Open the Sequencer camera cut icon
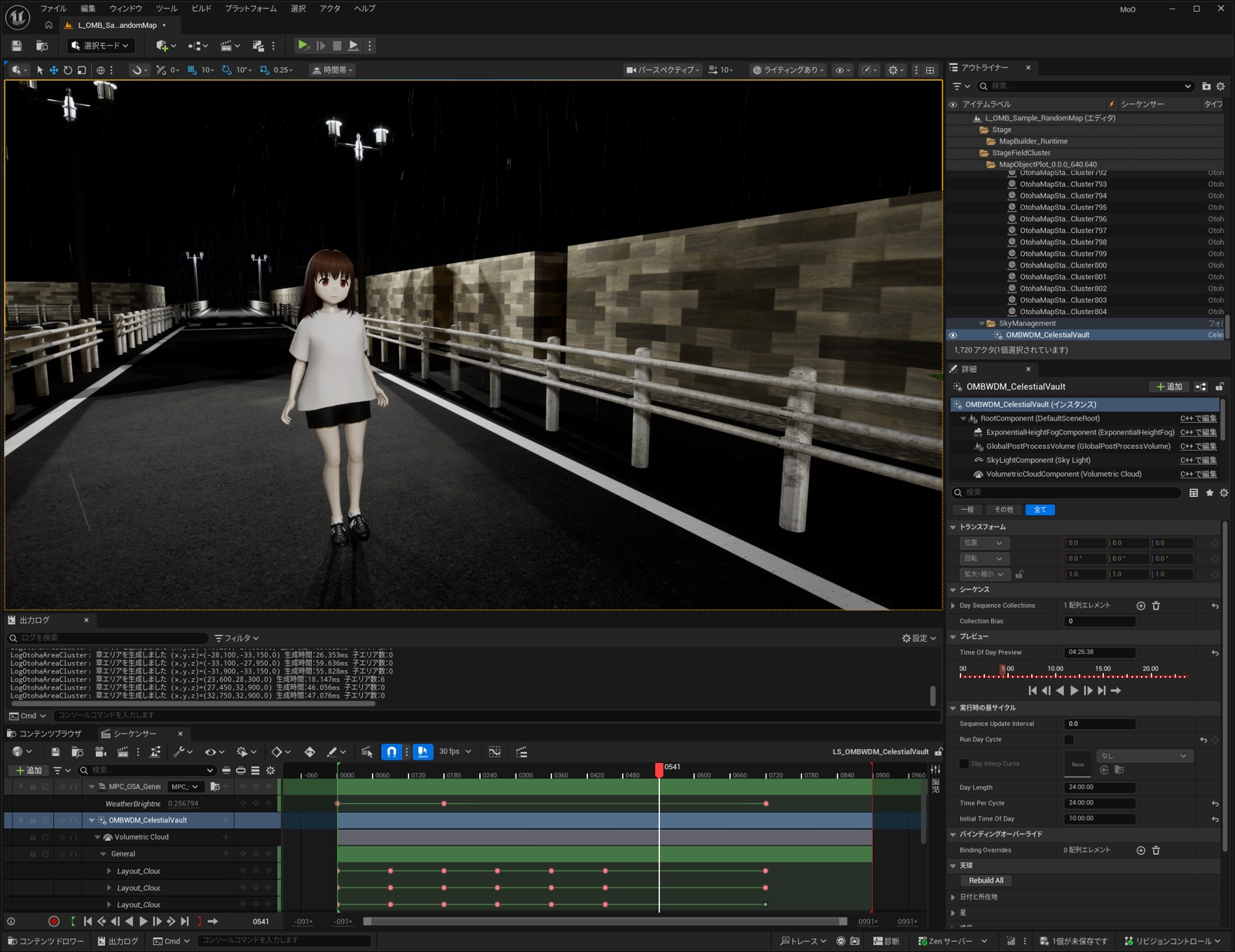This screenshot has width=1235, height=952. pos(100,751)
